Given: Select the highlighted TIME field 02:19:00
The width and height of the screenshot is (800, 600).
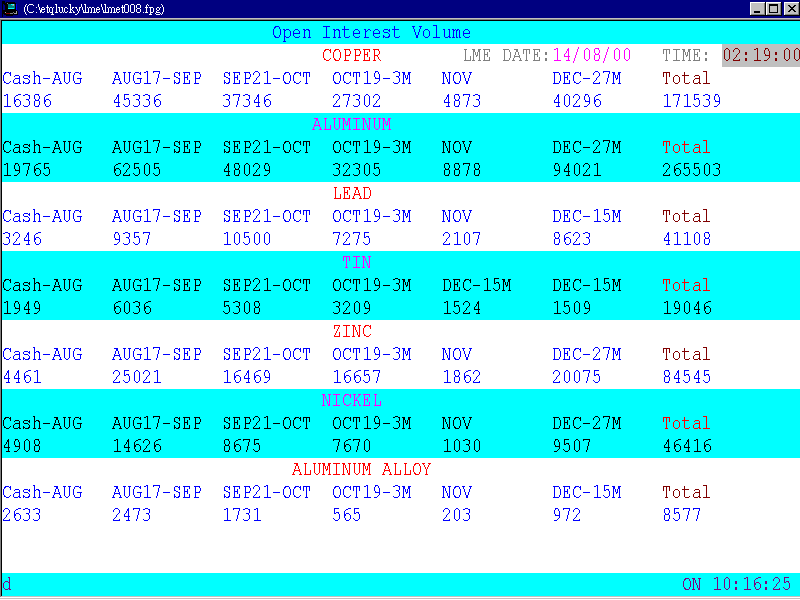Looking at the screenshot, I should point(759,55).
